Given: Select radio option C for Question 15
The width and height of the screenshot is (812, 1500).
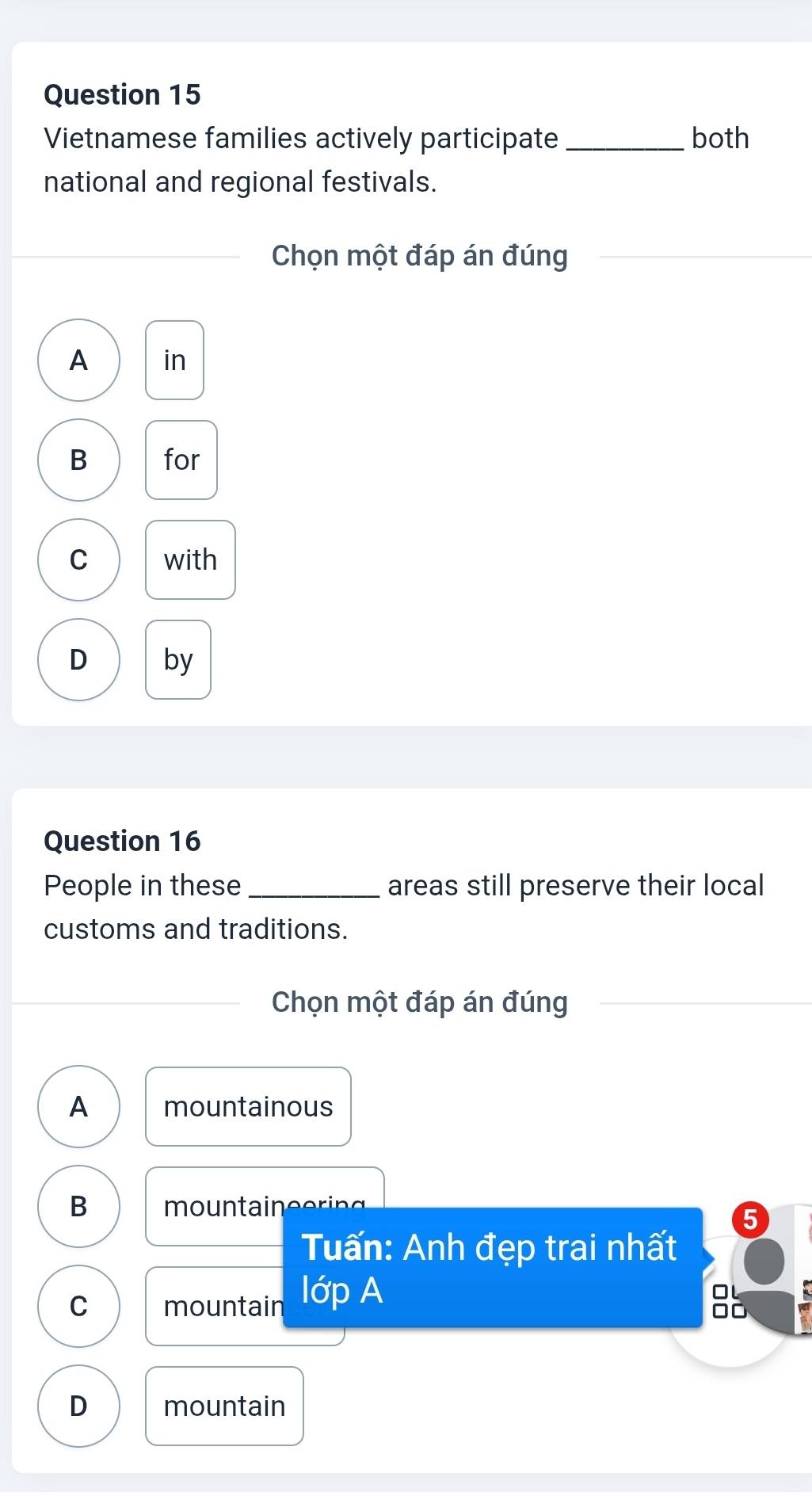Looking at the screenshot, I should click(78, 559).
